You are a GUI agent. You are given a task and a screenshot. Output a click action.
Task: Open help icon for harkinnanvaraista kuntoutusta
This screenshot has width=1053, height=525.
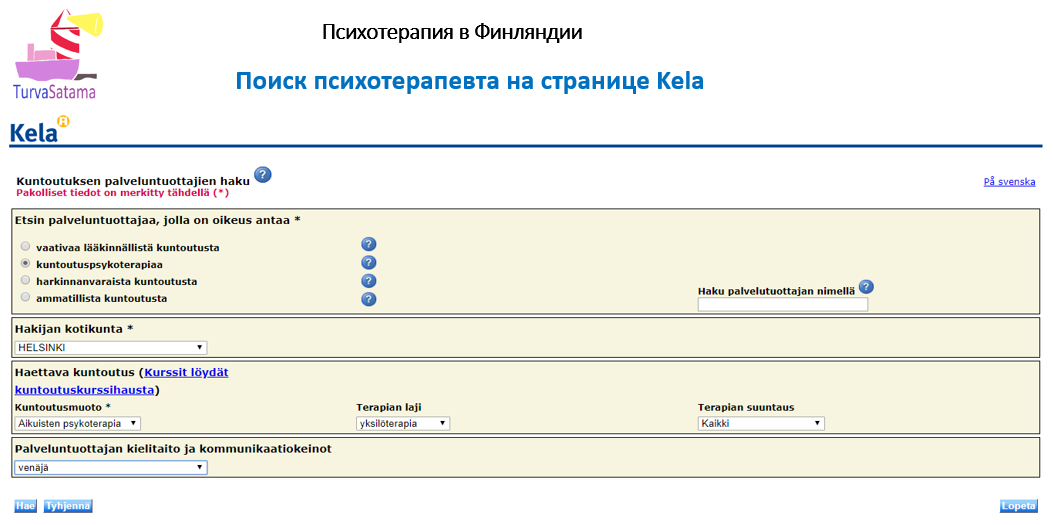369,281
